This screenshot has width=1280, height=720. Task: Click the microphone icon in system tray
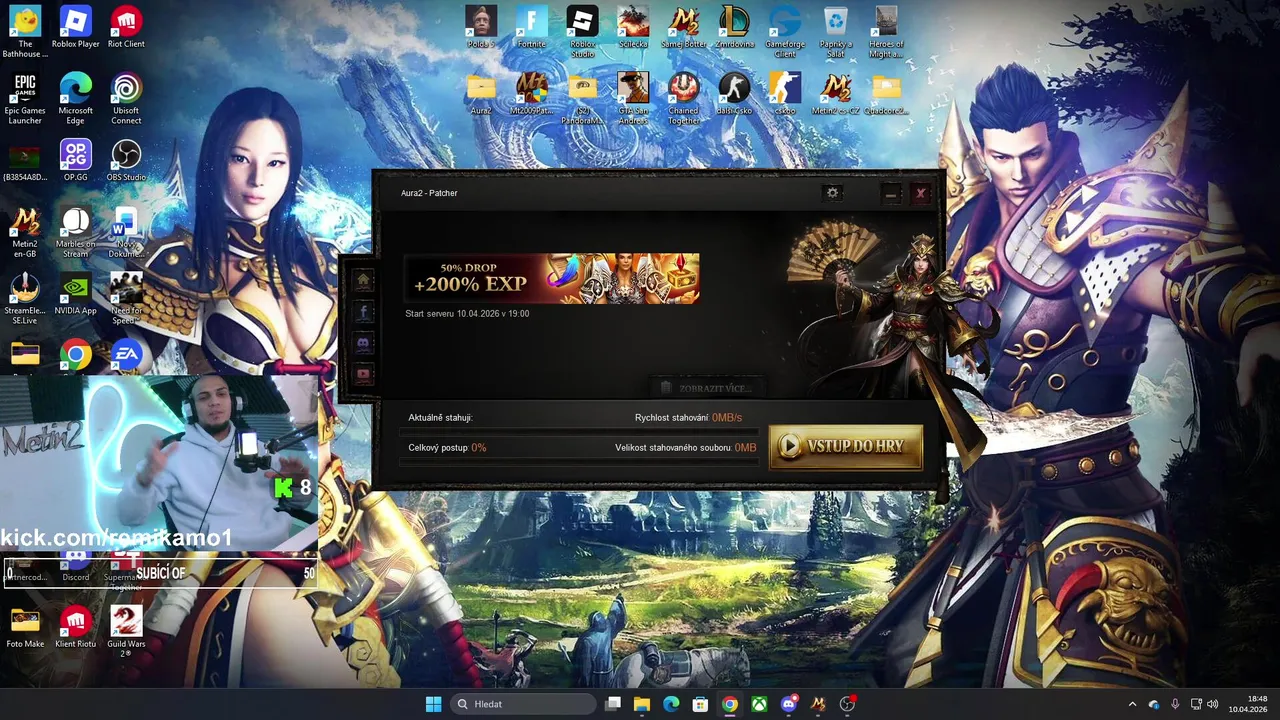(x=1175, y=704)
